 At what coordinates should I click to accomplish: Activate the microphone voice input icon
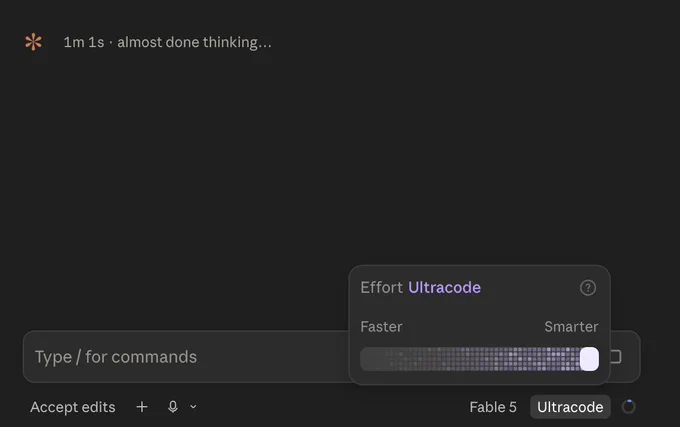tap(173, 407)
